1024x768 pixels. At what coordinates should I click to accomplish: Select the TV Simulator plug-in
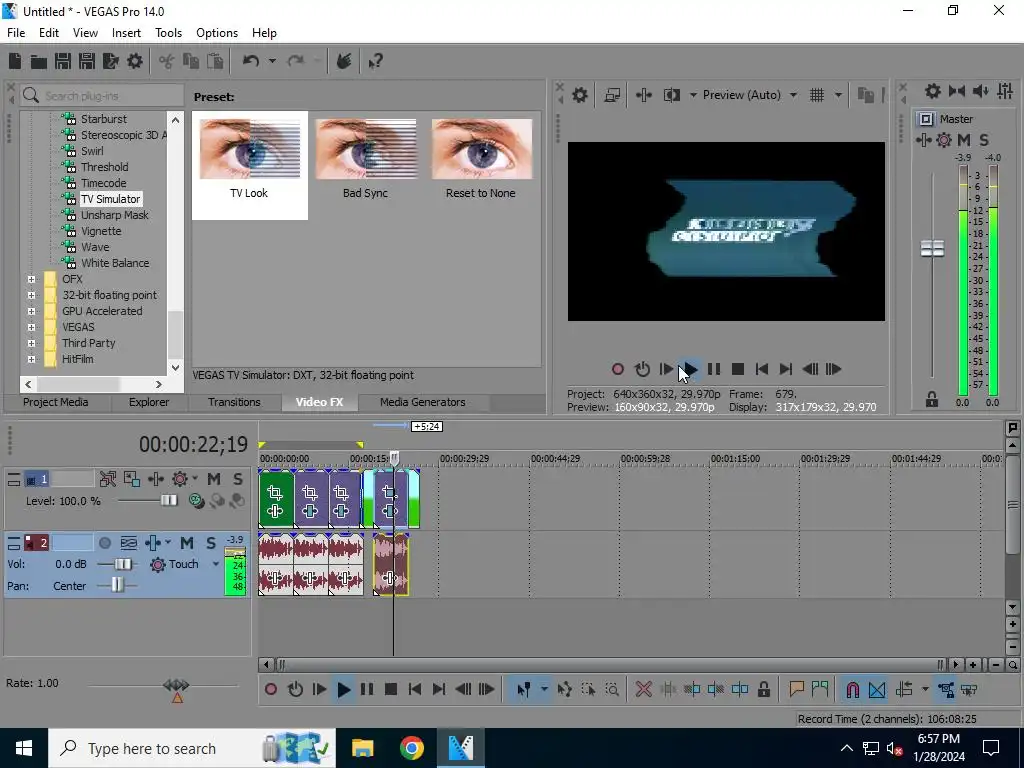[x=110, y=199]
